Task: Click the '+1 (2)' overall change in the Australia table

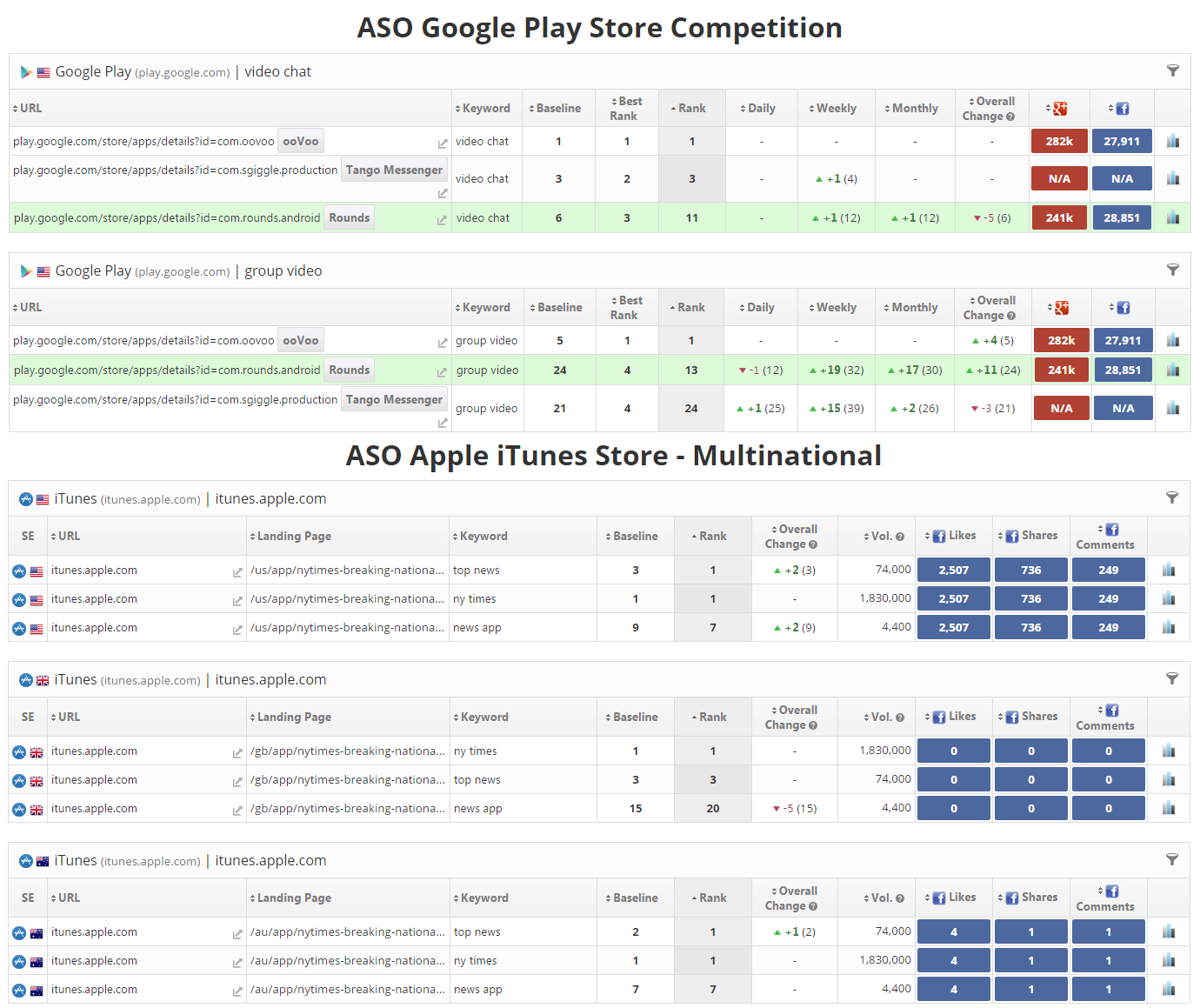Action: [795, 931]
